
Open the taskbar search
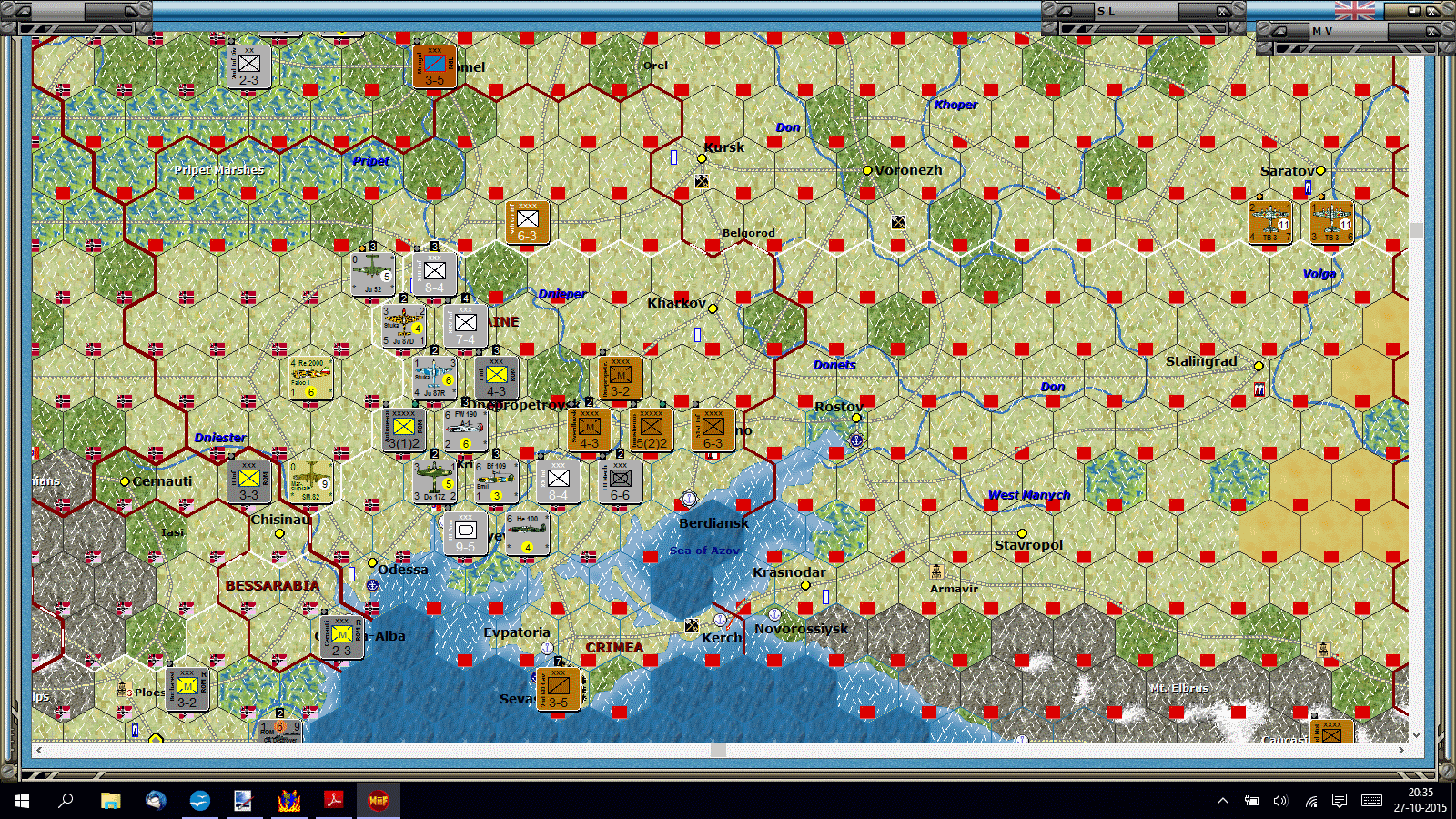(66, 801)
